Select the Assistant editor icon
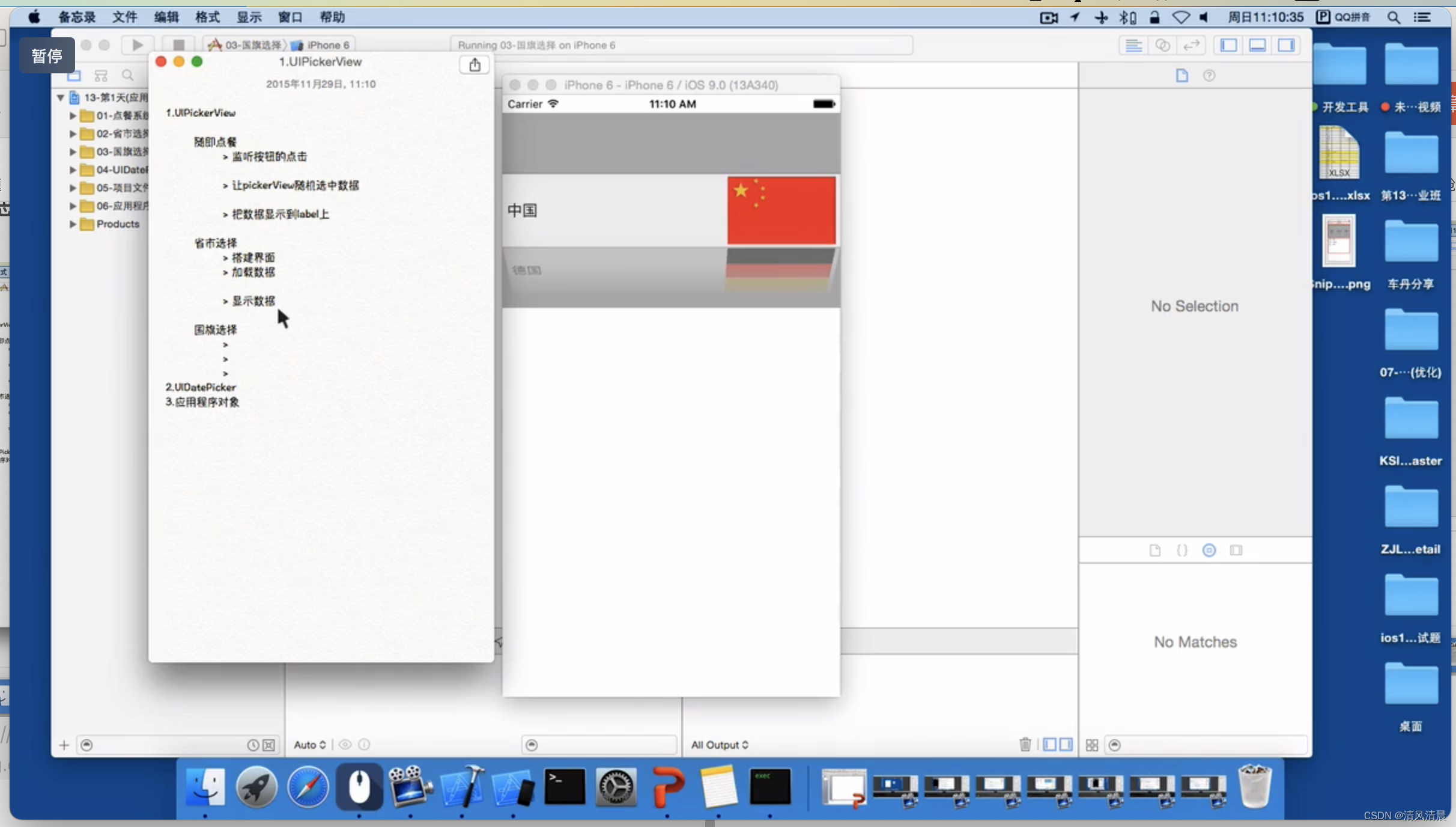Viewport: 1456px width, 827px height. [1162, 45]
